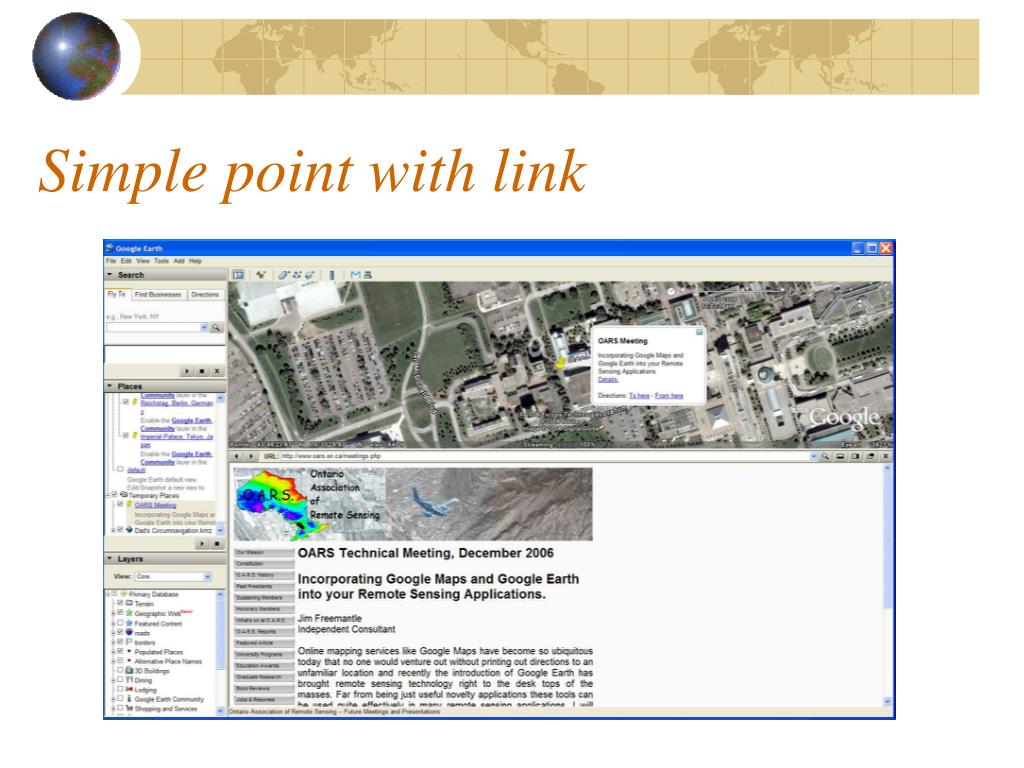Image resolution: width=1024 pixels, height=768 pixels.
Task: Enable the Lodging layer checkbox
Action: (x=120, y=688)
